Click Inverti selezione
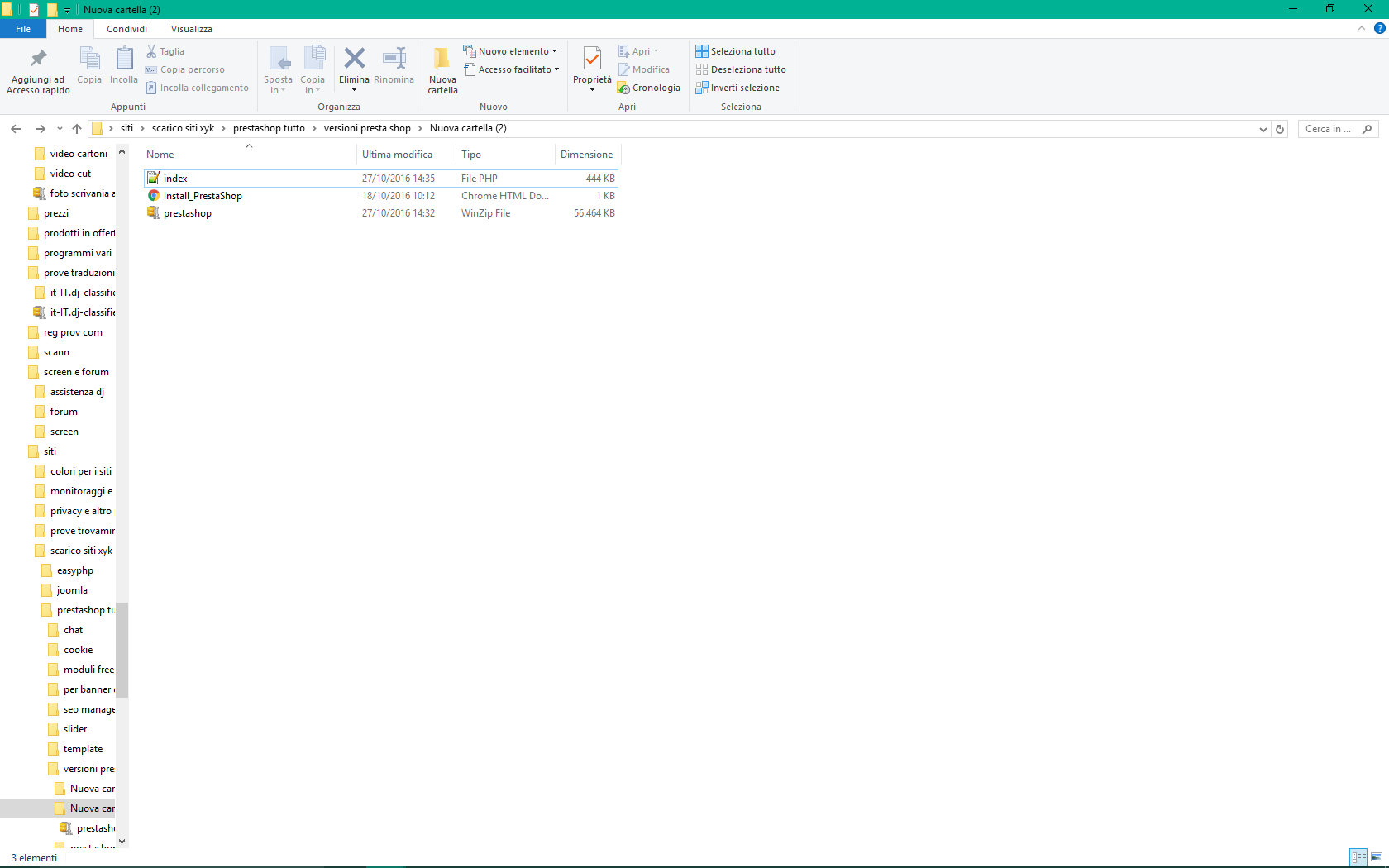The width and height of the screenshot is (1389, 868). (x=737, y=88)
